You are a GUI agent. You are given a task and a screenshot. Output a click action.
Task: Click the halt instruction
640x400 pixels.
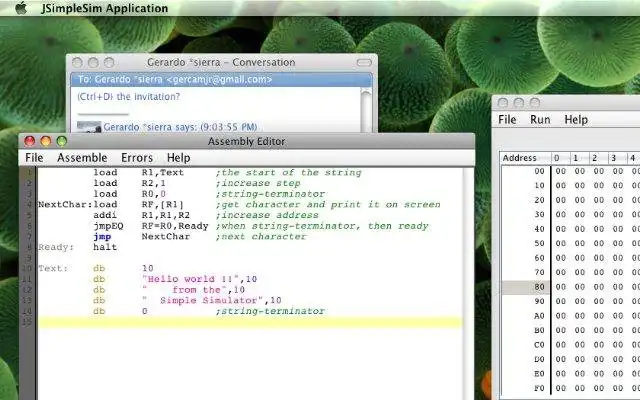pos(105,247)
